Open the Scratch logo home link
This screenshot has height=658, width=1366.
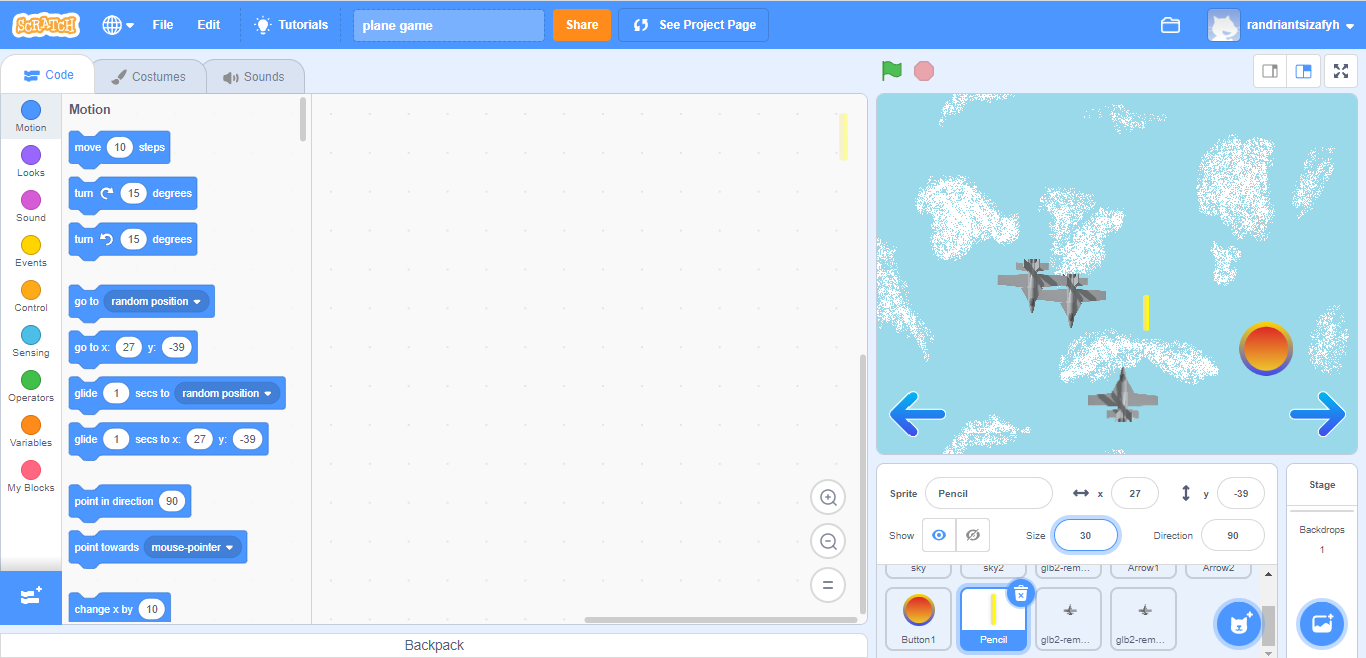[x=46, y=25]
